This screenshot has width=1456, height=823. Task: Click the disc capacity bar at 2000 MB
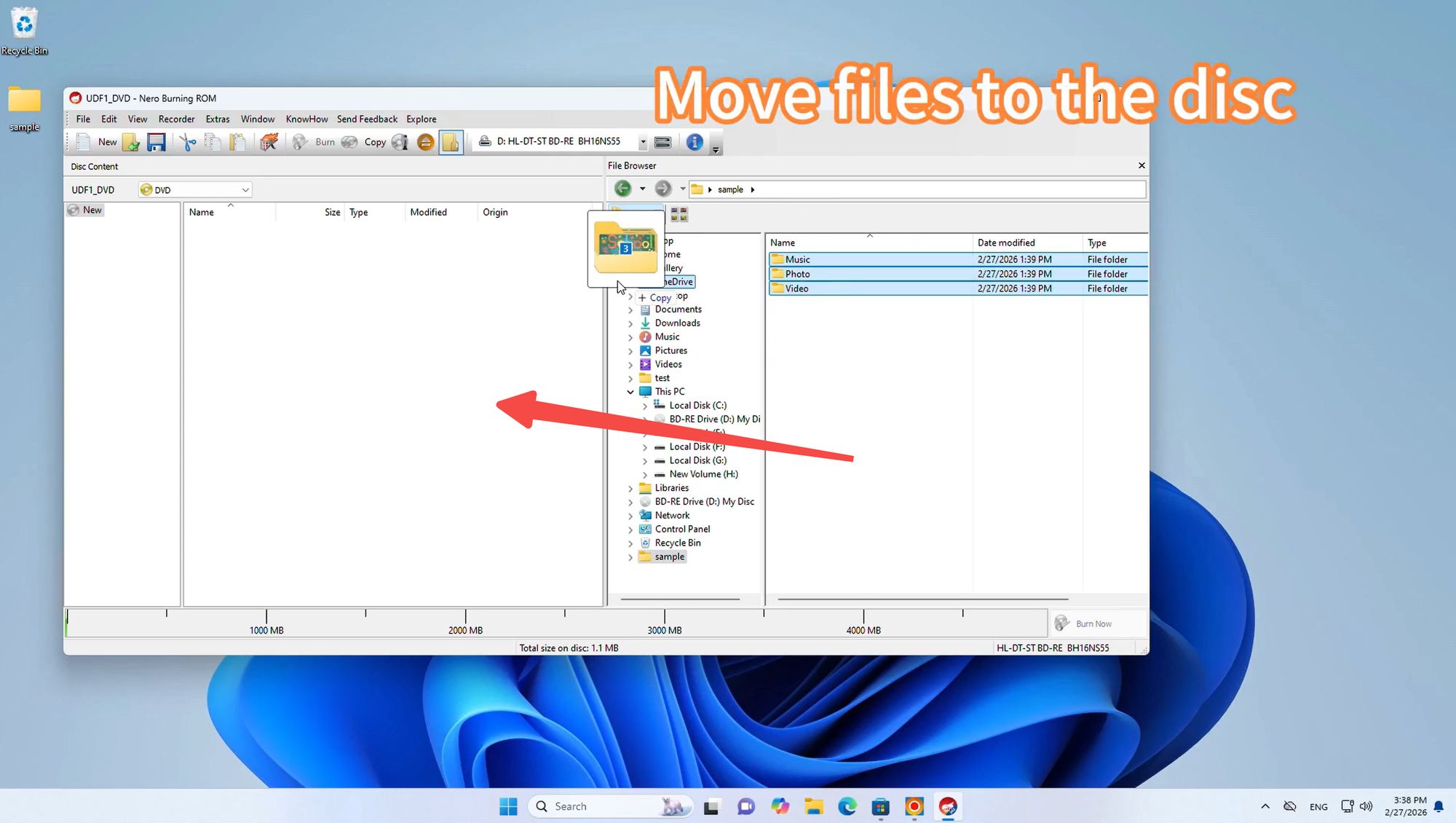click(x=465, y=621)
